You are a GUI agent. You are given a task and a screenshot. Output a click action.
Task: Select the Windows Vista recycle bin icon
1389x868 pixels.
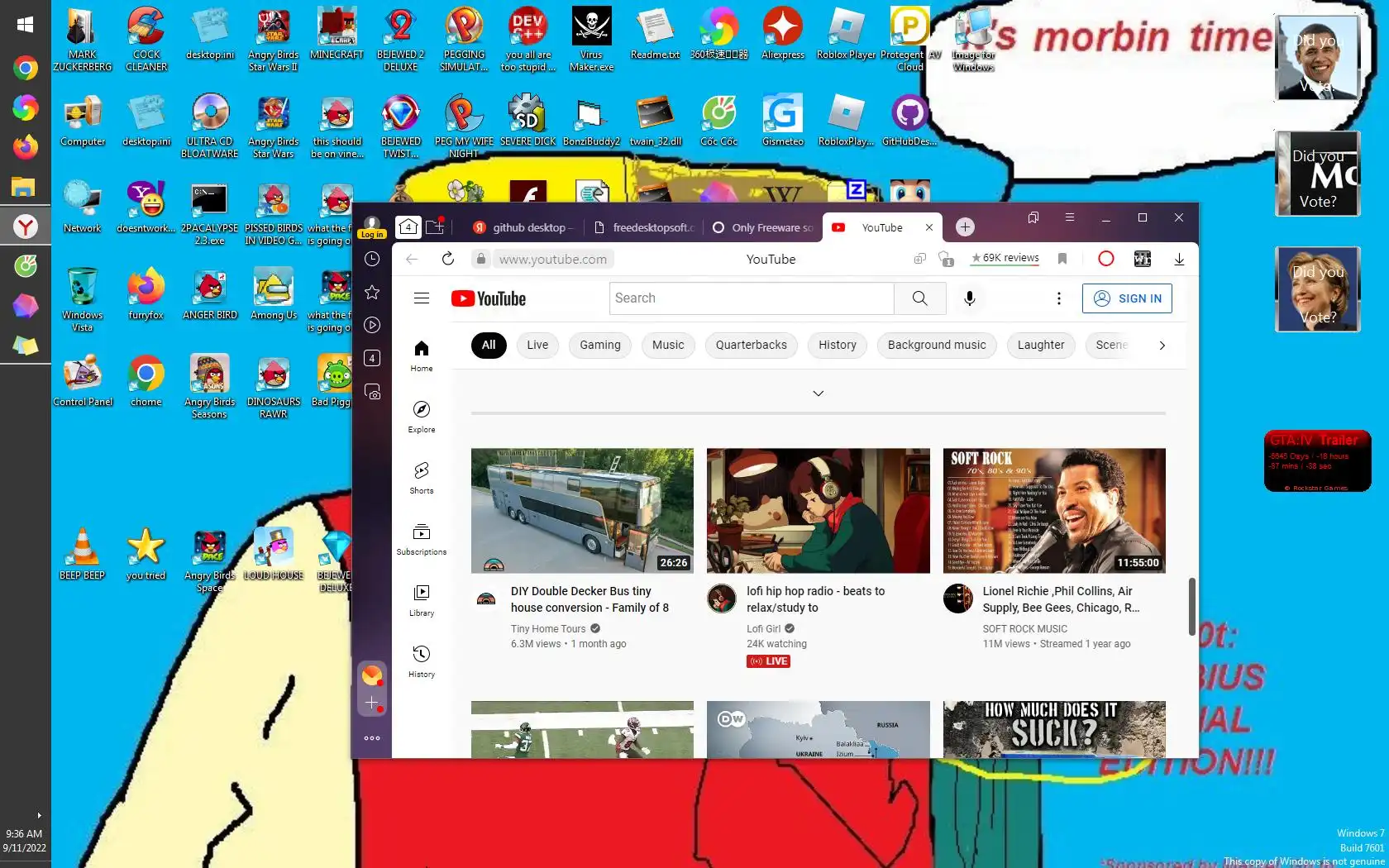(82, 299)
